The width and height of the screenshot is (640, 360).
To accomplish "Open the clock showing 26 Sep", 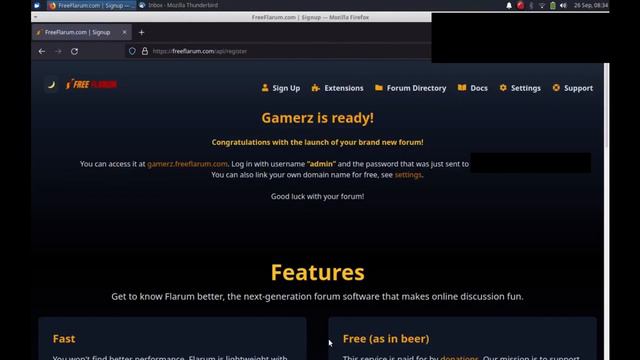I will click(591, 5).
